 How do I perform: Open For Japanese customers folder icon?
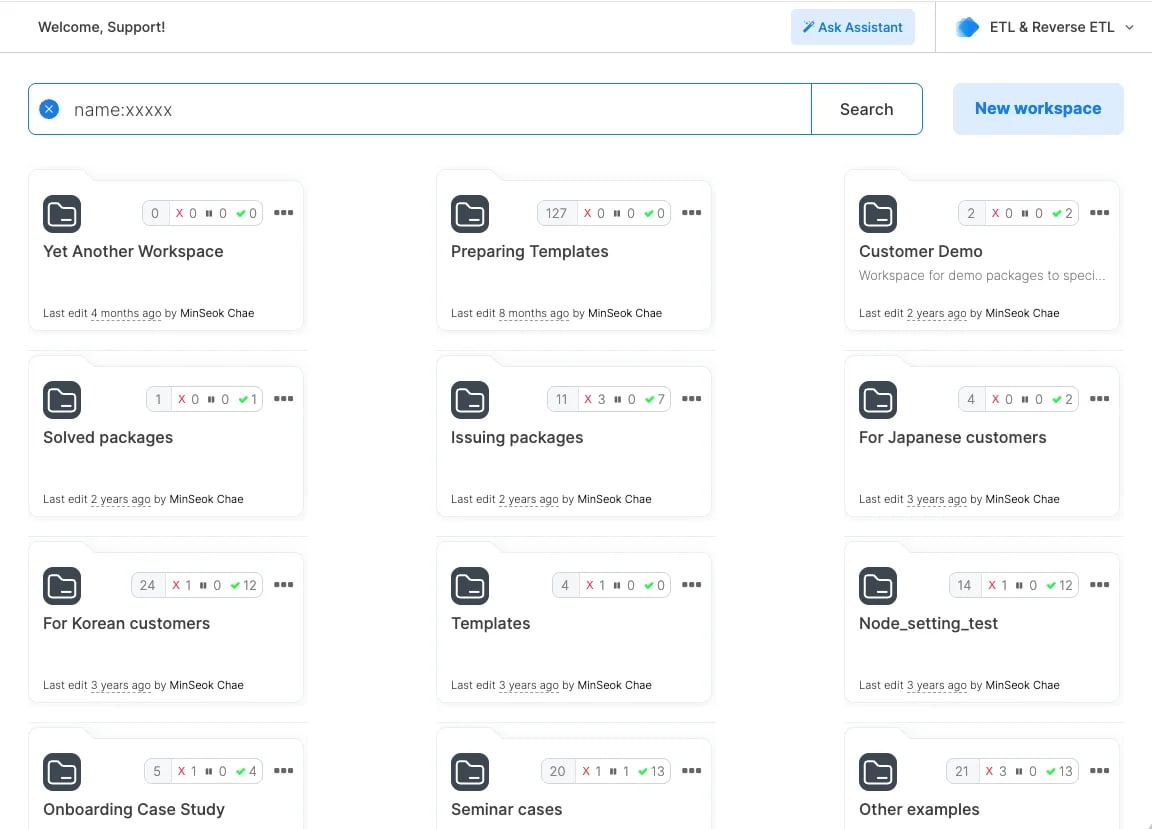[x=877, y=400]
